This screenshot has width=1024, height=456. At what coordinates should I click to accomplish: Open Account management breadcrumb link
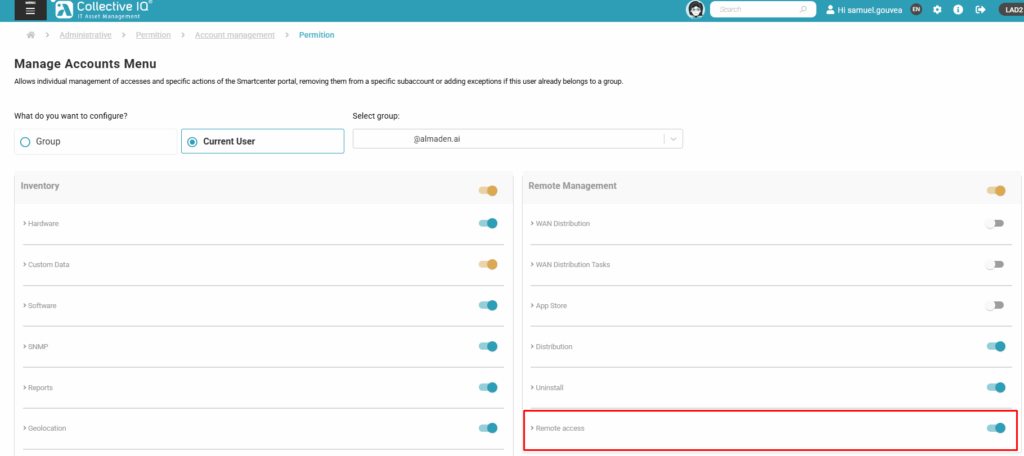235,35
